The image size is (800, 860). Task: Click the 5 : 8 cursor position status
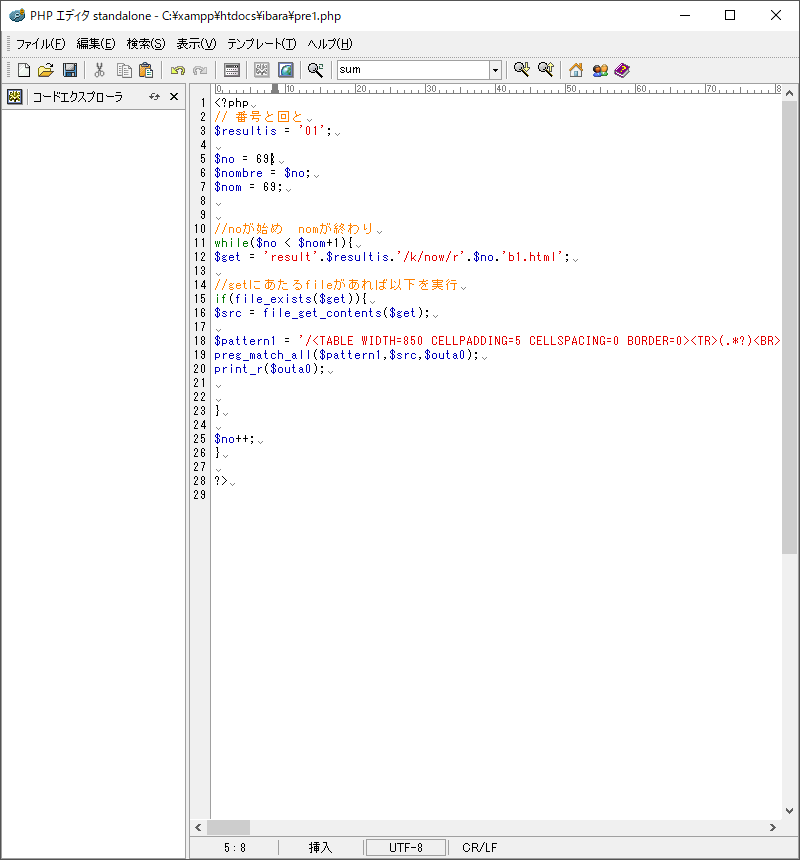tap(235, 847)
